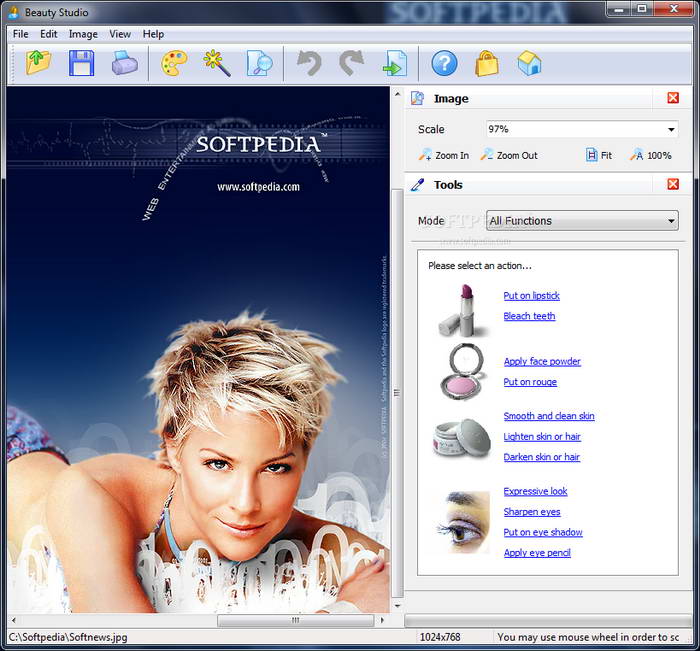This screenshot has width=700, height=651.
Task: Click the Zoom In button
Action: (444, 155)
